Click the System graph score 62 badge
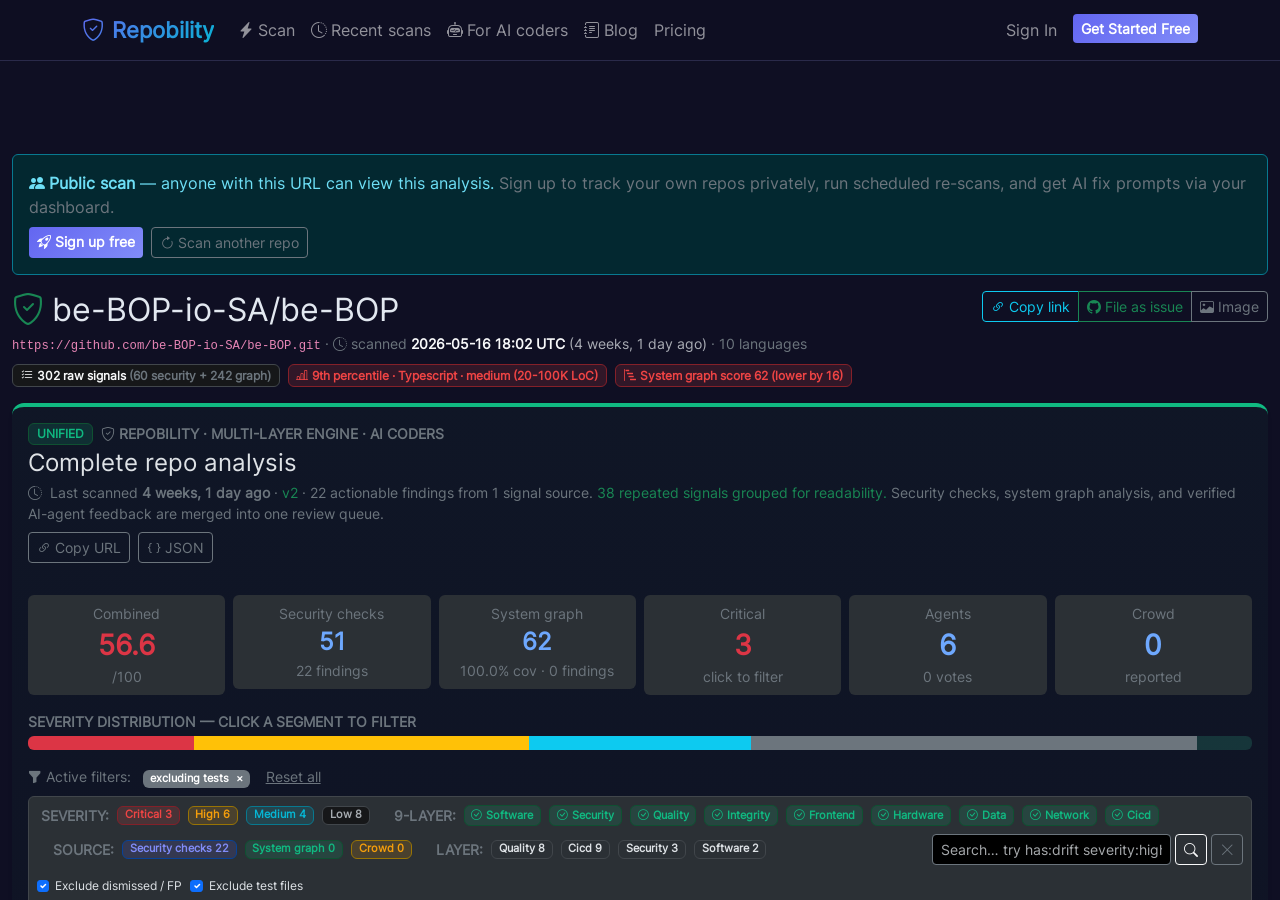The width and height of the screenshot is (1280, 900). click(733, 376)
